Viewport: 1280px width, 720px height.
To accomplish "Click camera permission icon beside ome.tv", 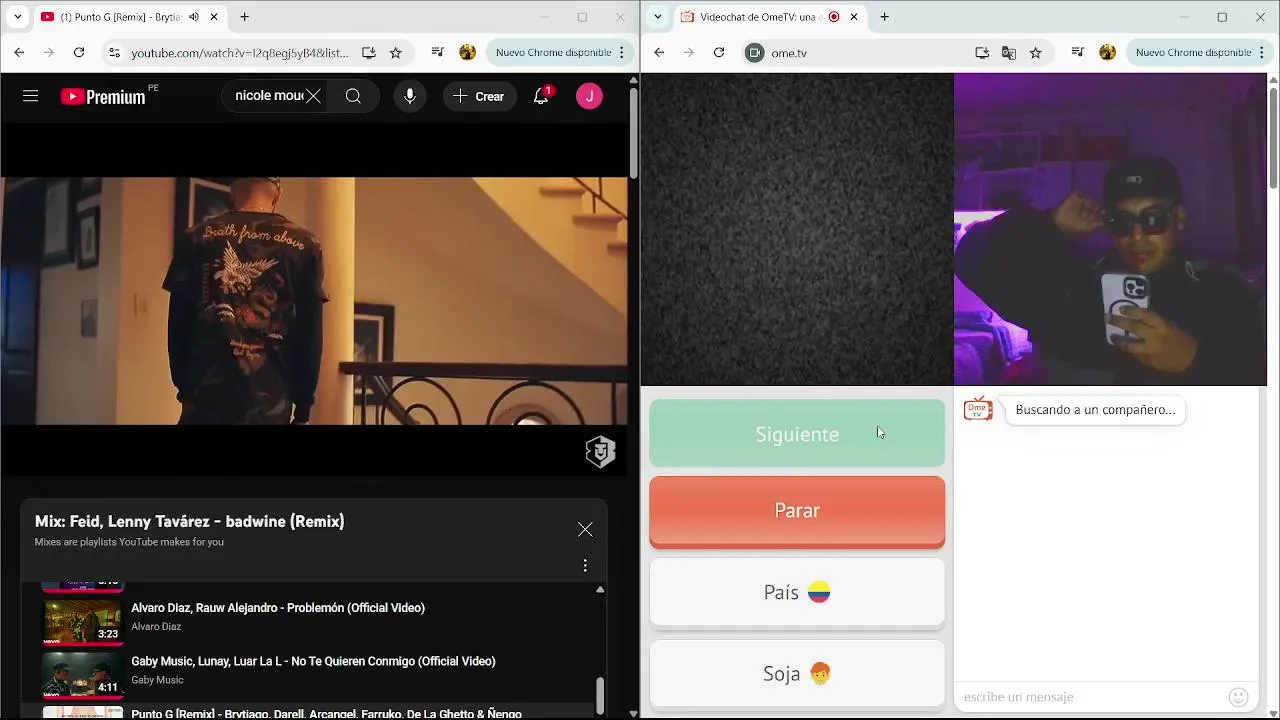I will (x=755, y=53).
